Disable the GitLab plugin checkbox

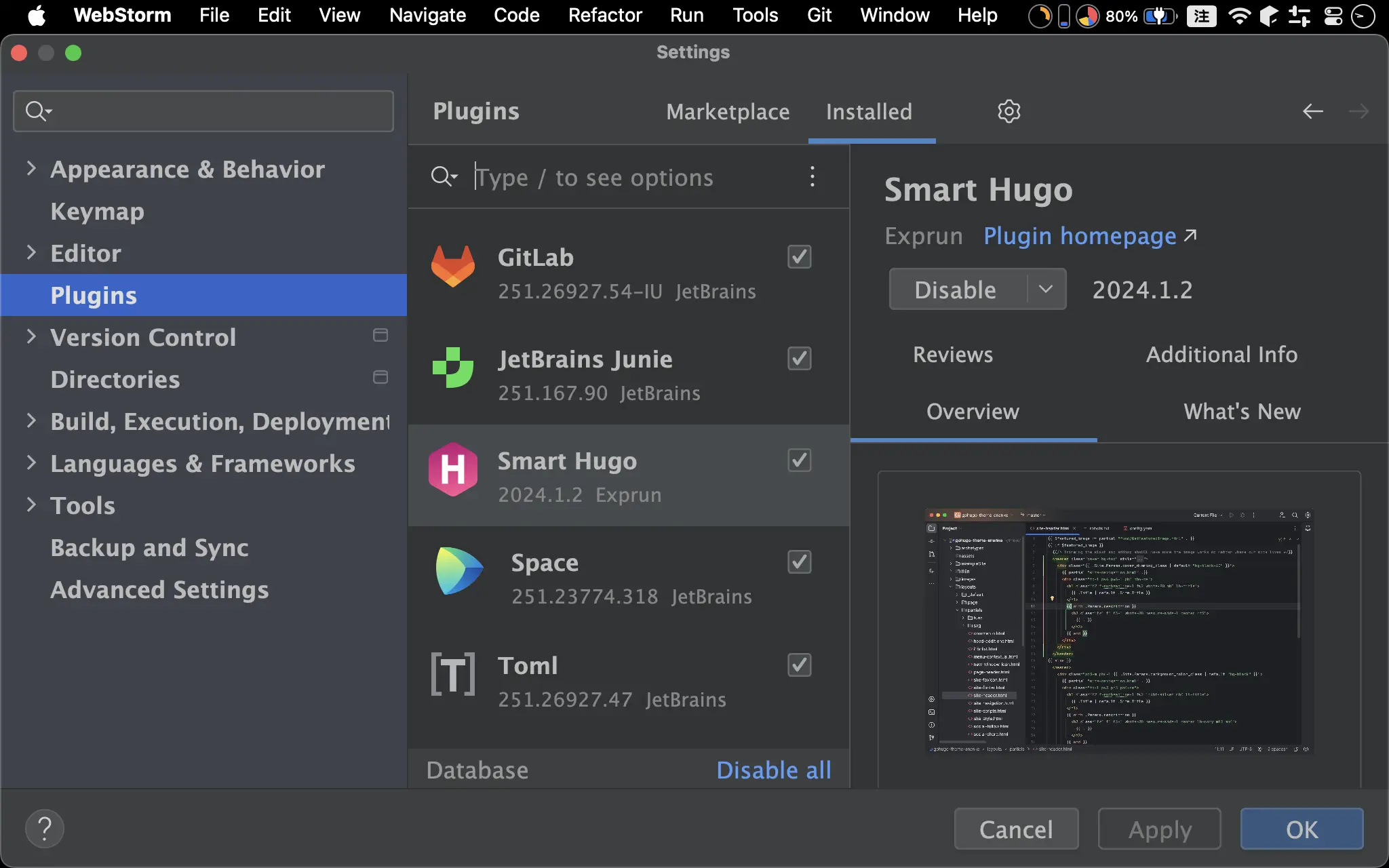coord(798,256)
